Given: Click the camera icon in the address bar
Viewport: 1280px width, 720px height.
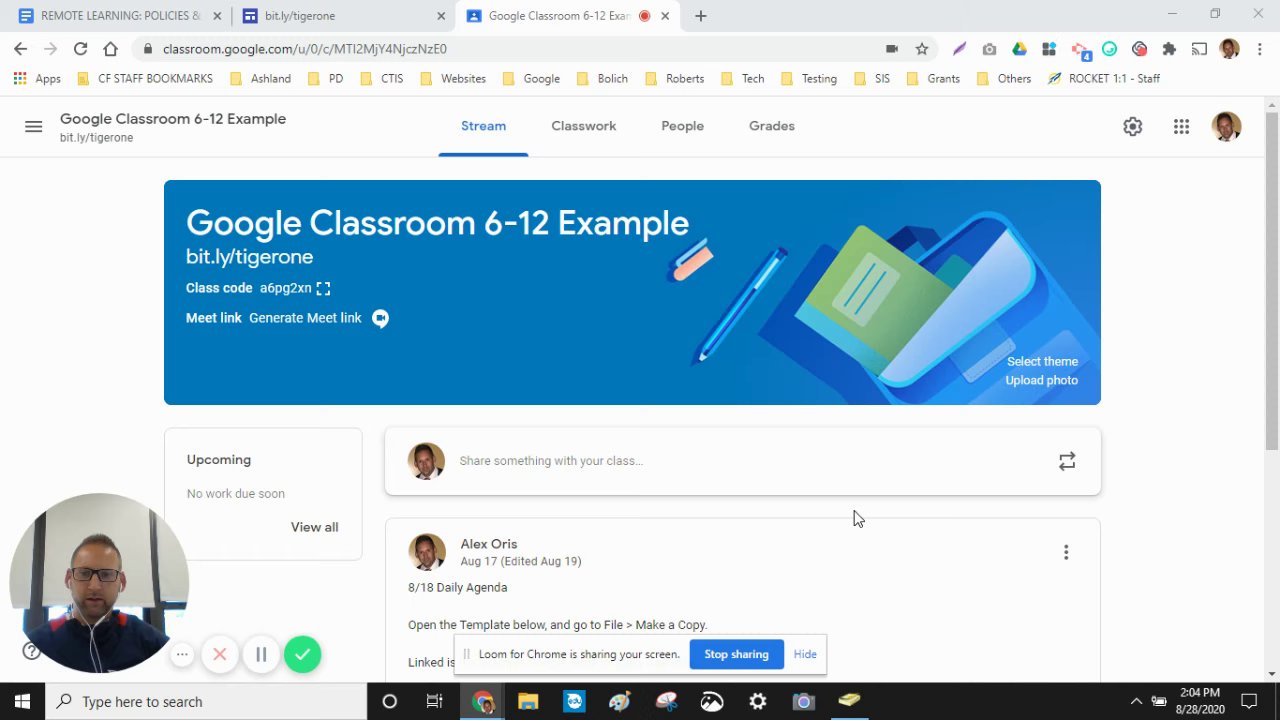Looking at the screenshot, I should [x=892, y=49].
